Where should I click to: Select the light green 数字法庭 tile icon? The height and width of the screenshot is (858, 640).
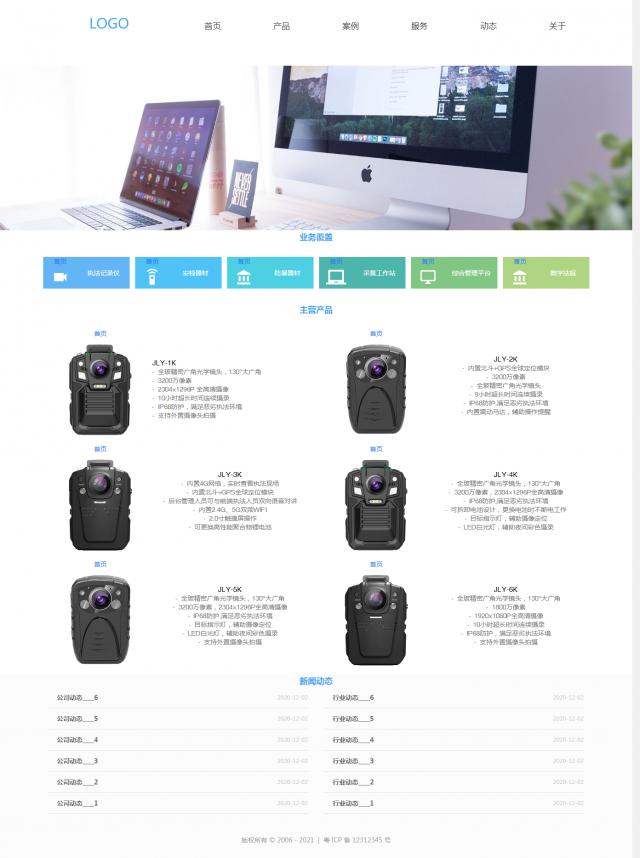[x=520, y=277]
